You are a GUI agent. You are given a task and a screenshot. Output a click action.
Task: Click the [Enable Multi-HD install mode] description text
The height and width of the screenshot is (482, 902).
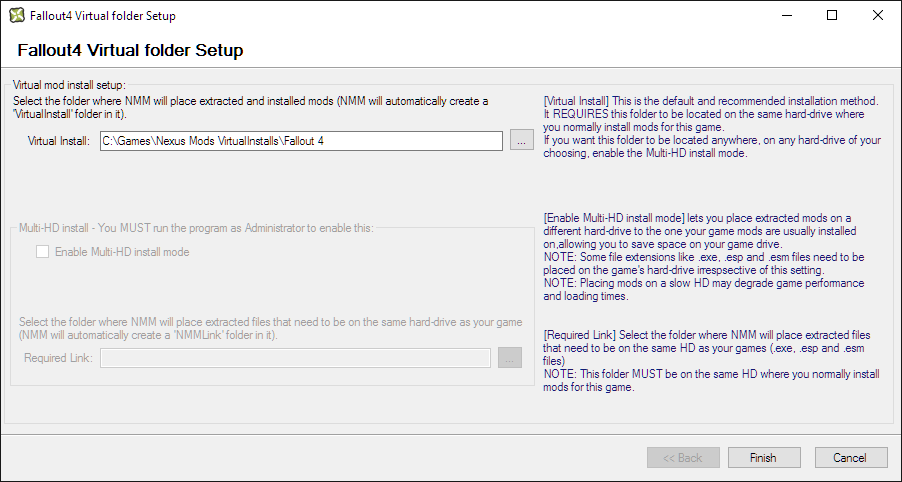pyautogui.click(x=704, y=257)
